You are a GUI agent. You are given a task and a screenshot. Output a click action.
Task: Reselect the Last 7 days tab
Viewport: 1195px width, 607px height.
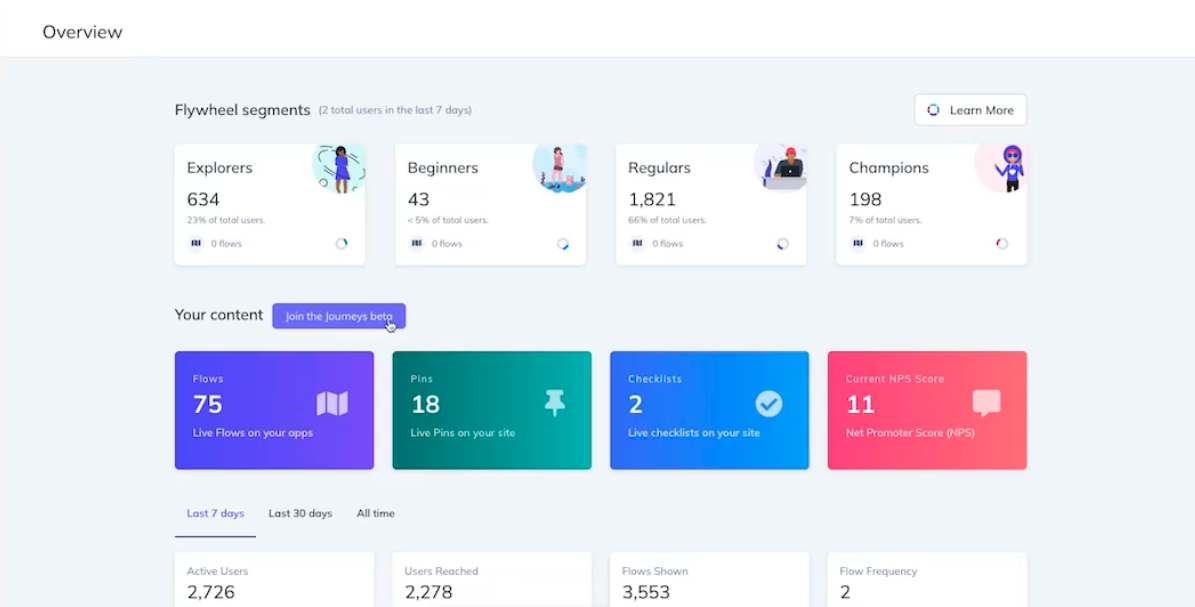[215, 513]
